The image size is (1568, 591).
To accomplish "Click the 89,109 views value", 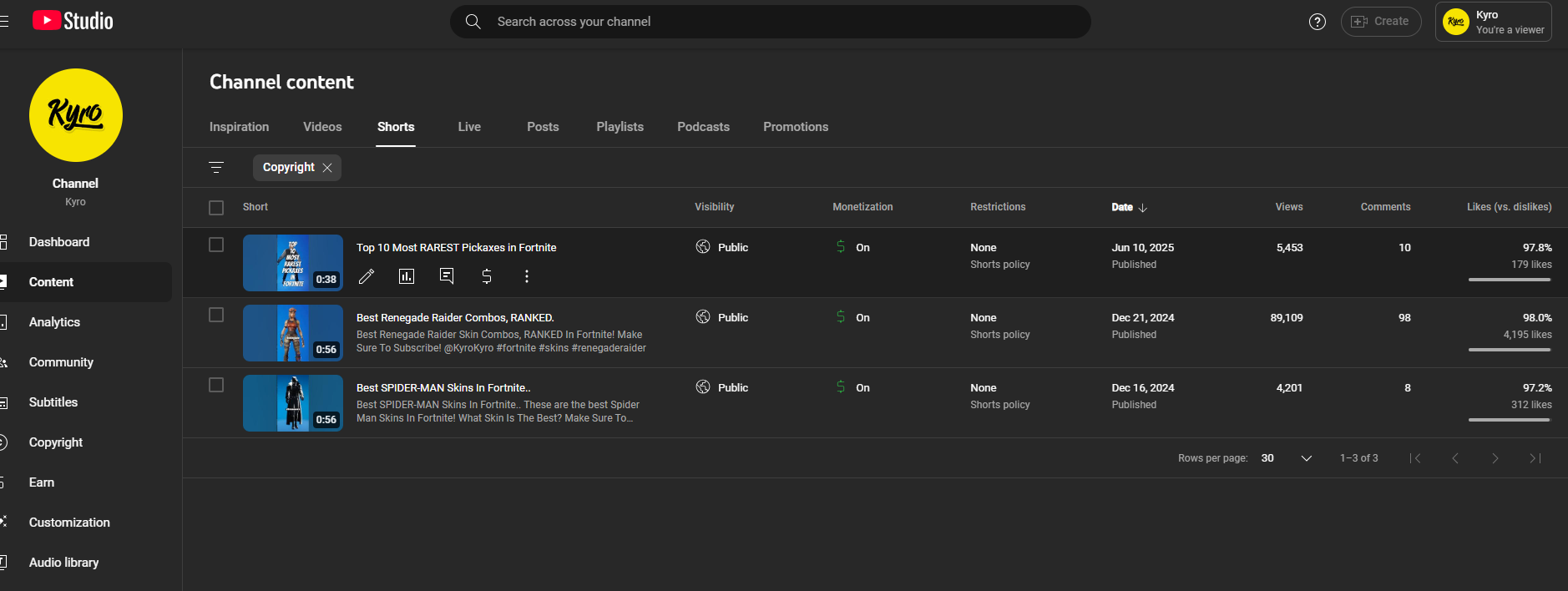I will (x=1287, y=318).
